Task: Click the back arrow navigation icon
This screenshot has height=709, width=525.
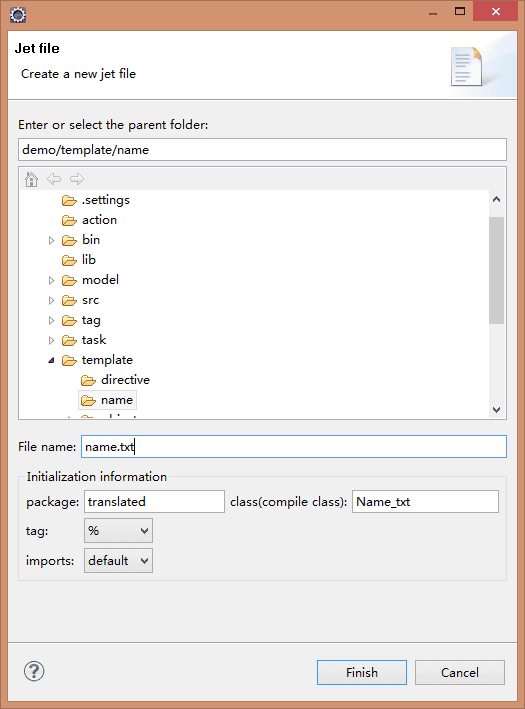Action: (54, 179)
